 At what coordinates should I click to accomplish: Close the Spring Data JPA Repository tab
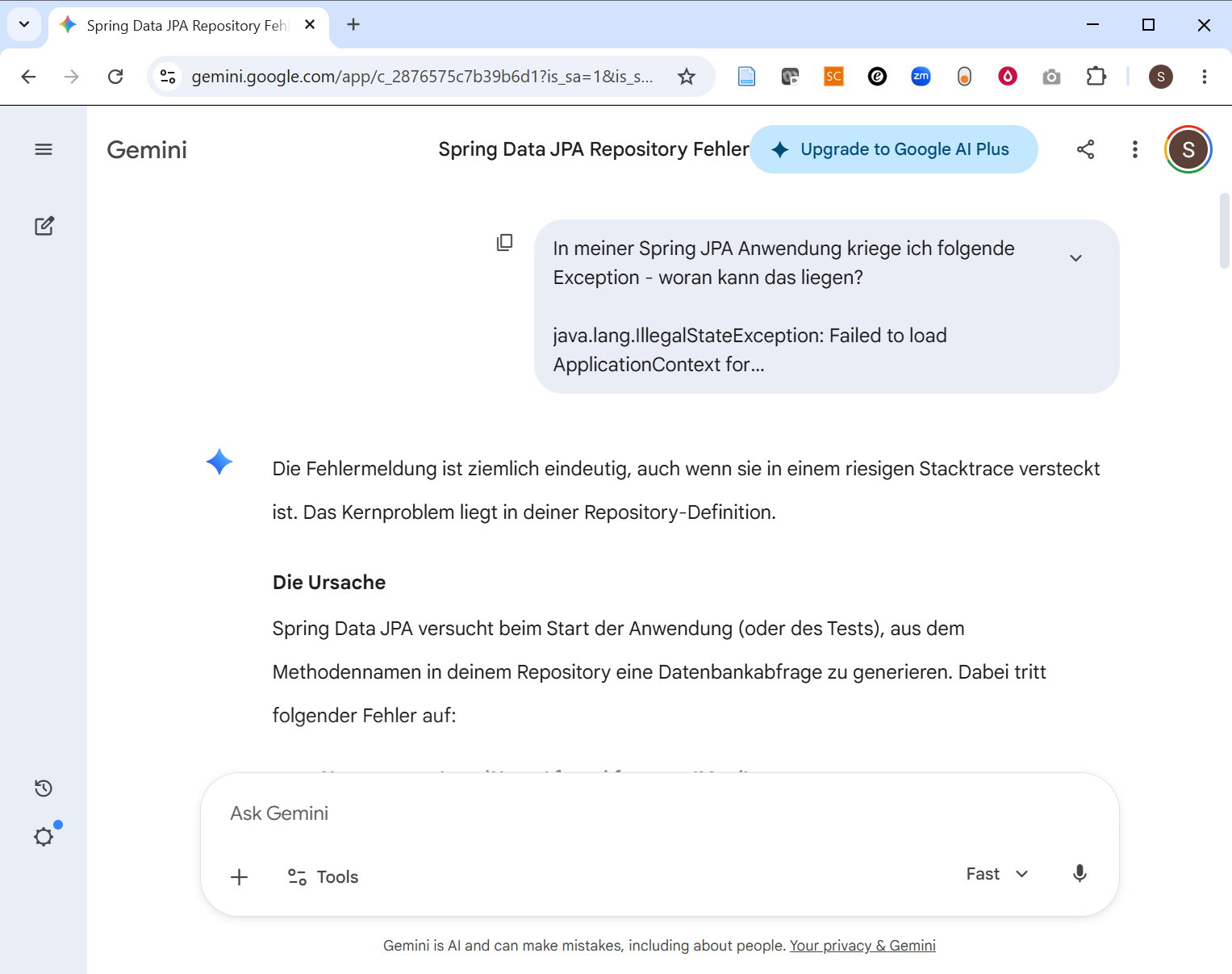coord(310,25)
